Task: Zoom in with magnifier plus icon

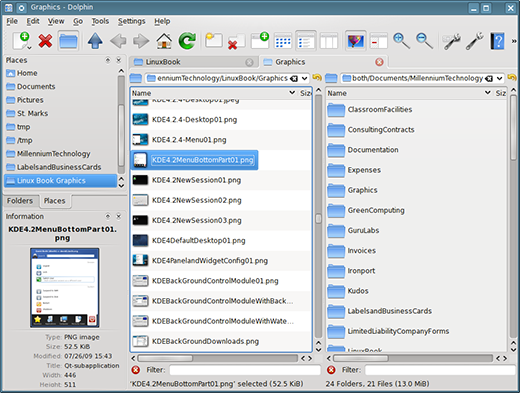Action: [401, 41]
